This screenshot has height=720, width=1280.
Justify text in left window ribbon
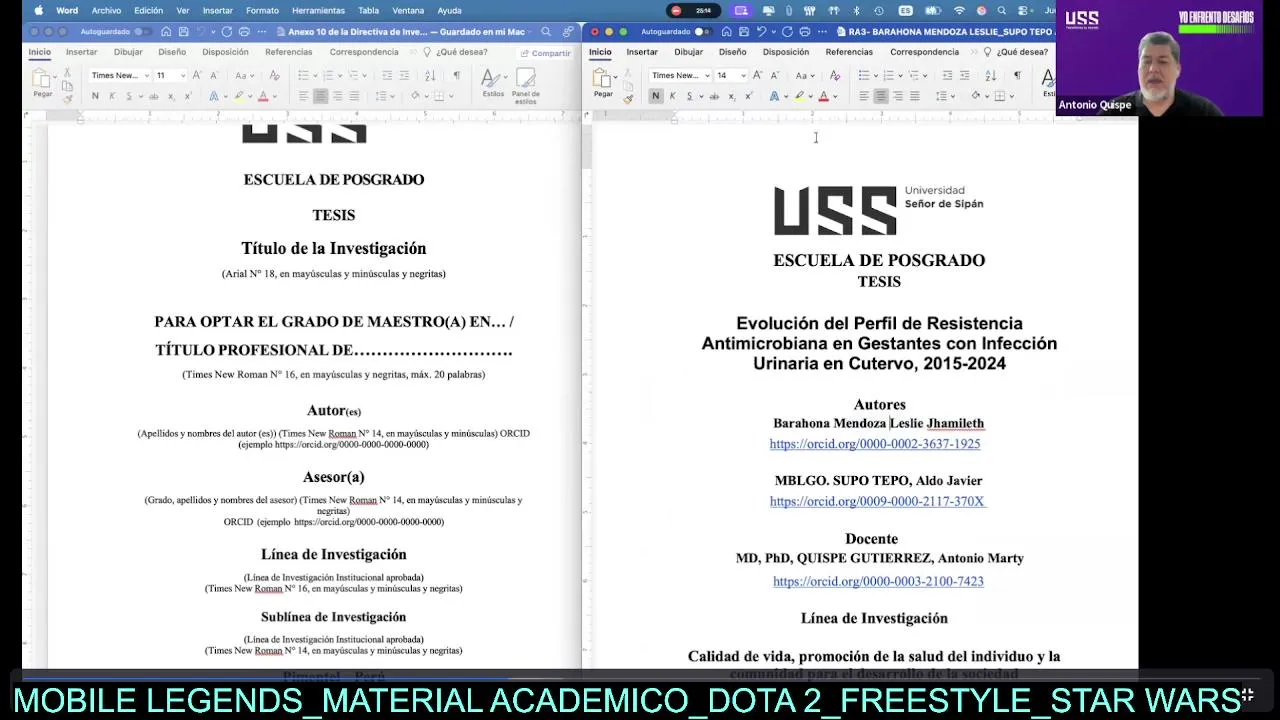pyautogui.click(x=354, y=96)
